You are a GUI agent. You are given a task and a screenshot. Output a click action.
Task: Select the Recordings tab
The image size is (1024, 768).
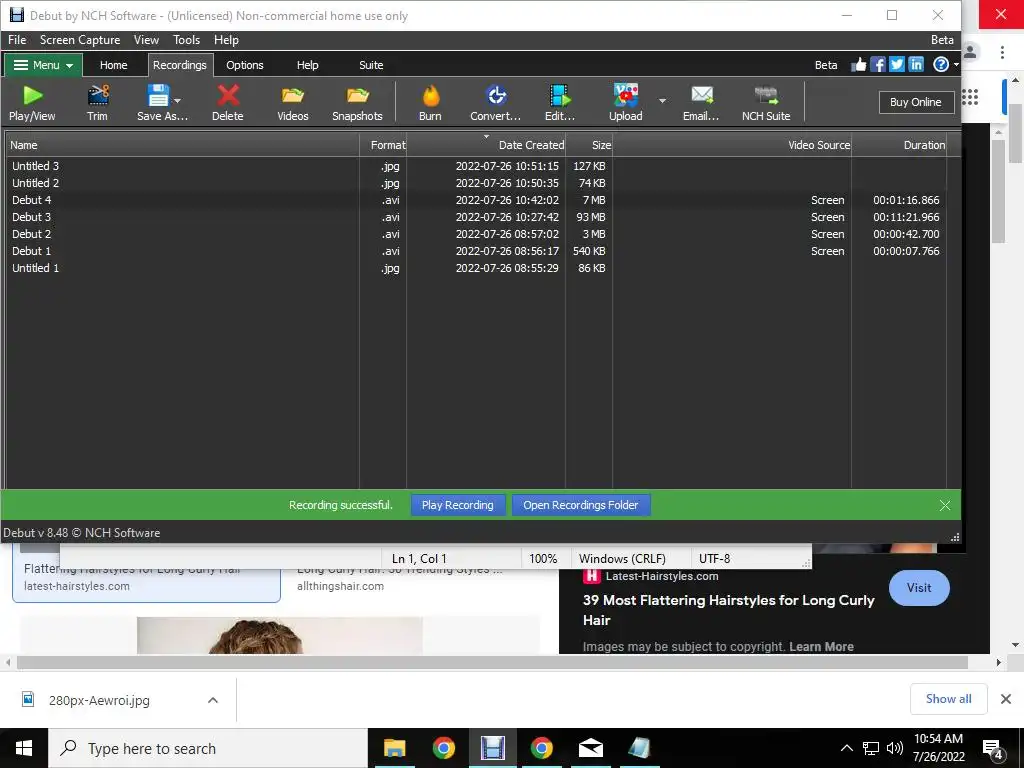pyautogui.click(x=180, y=65)
